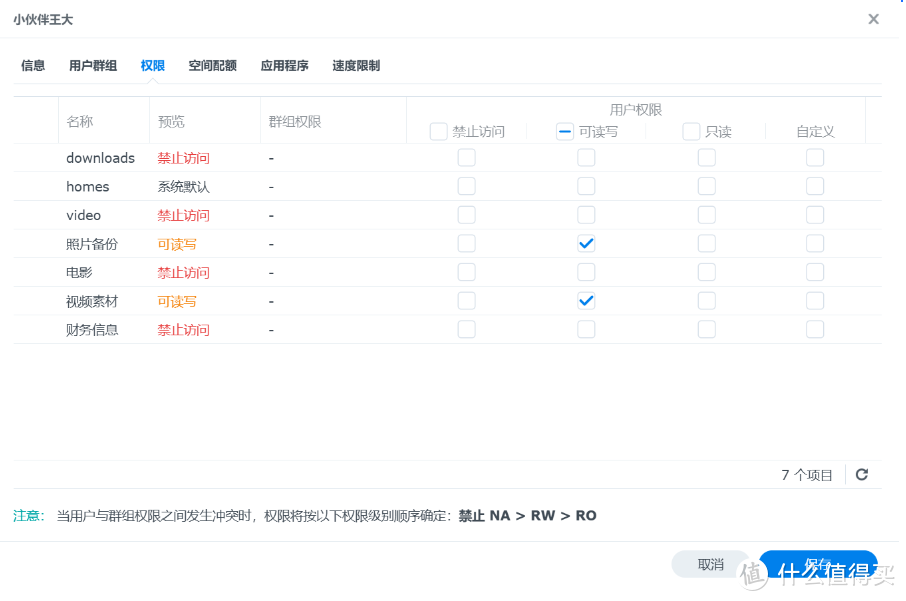Switch to the 速度限制 tab
This screenshot has width=906, height=601.
pos(357,65)
